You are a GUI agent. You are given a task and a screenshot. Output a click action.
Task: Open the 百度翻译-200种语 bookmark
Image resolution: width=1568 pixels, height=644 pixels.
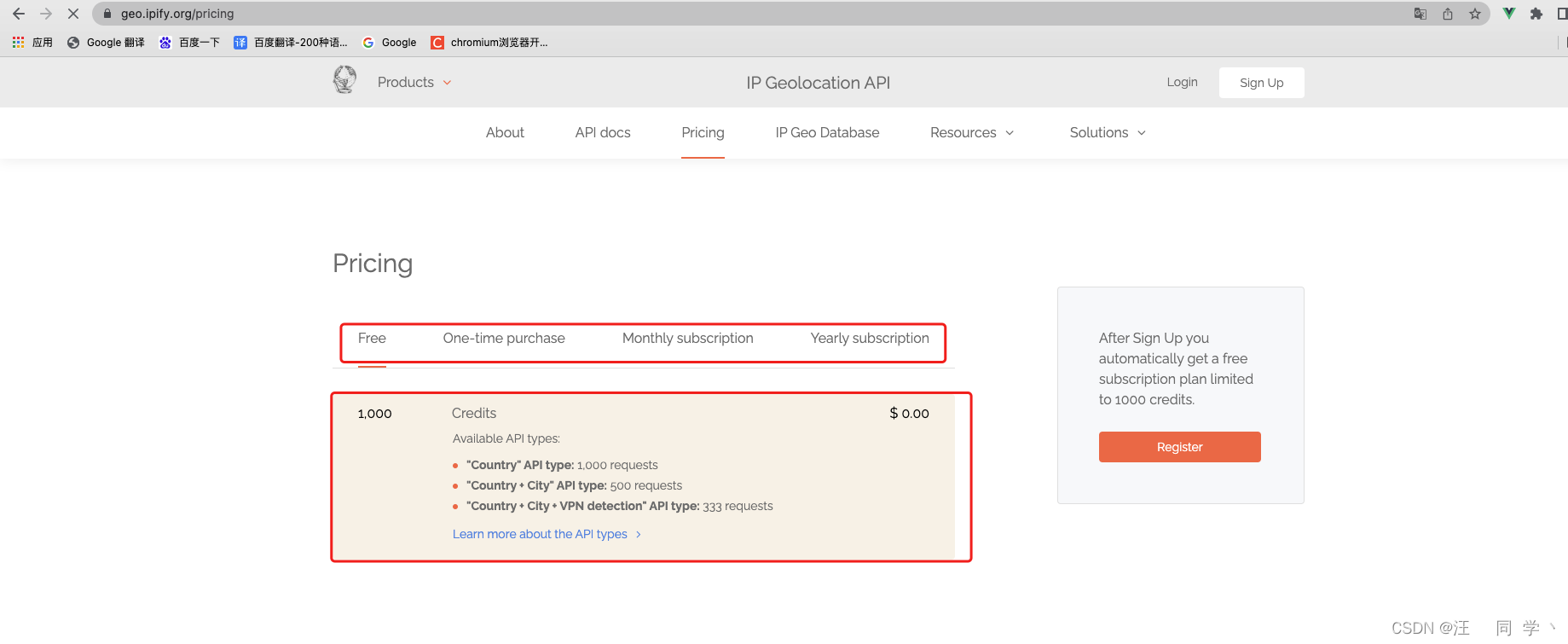[x=291, y=43]
